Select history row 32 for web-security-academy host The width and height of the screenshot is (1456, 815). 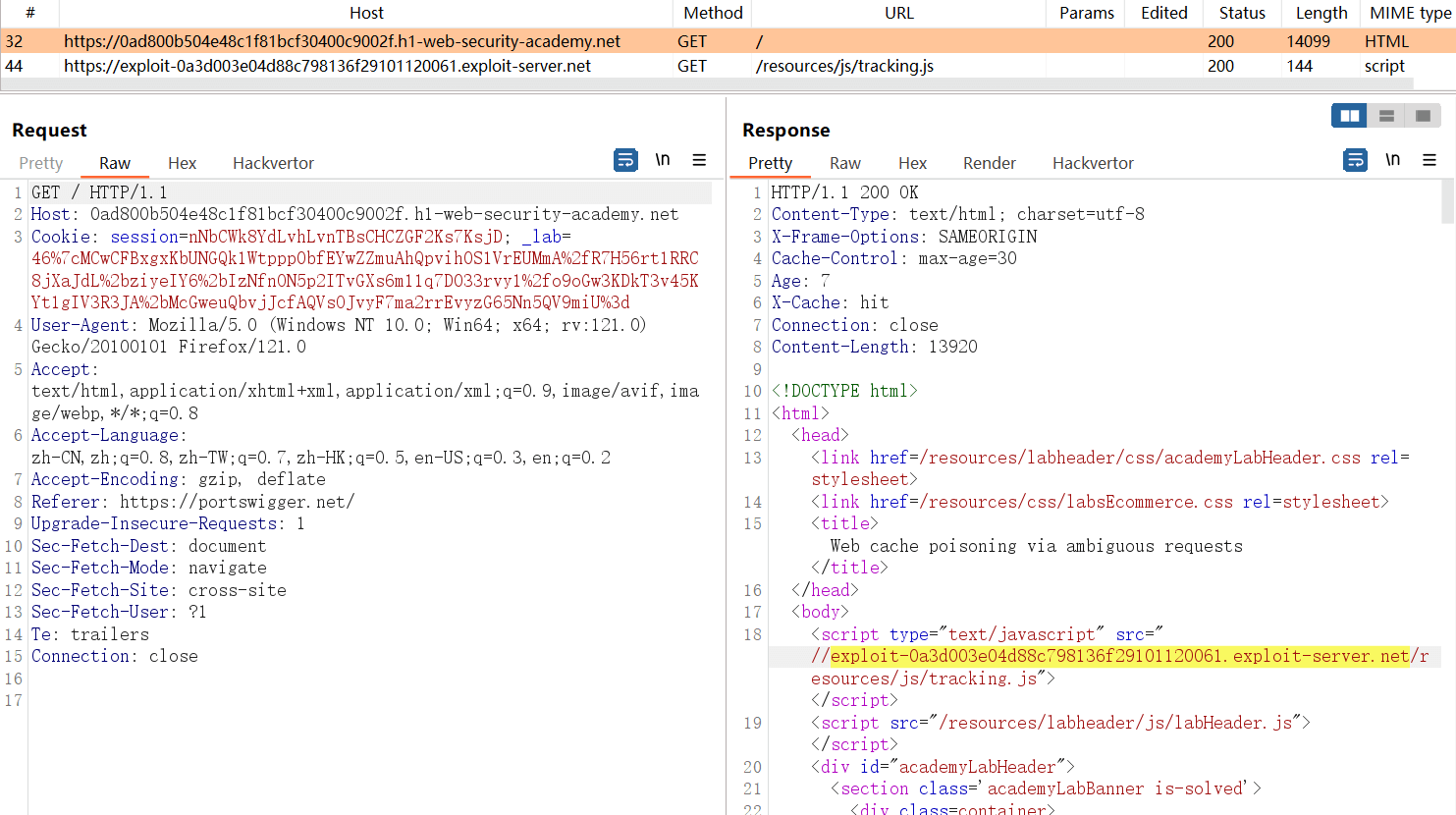[728, 41]
